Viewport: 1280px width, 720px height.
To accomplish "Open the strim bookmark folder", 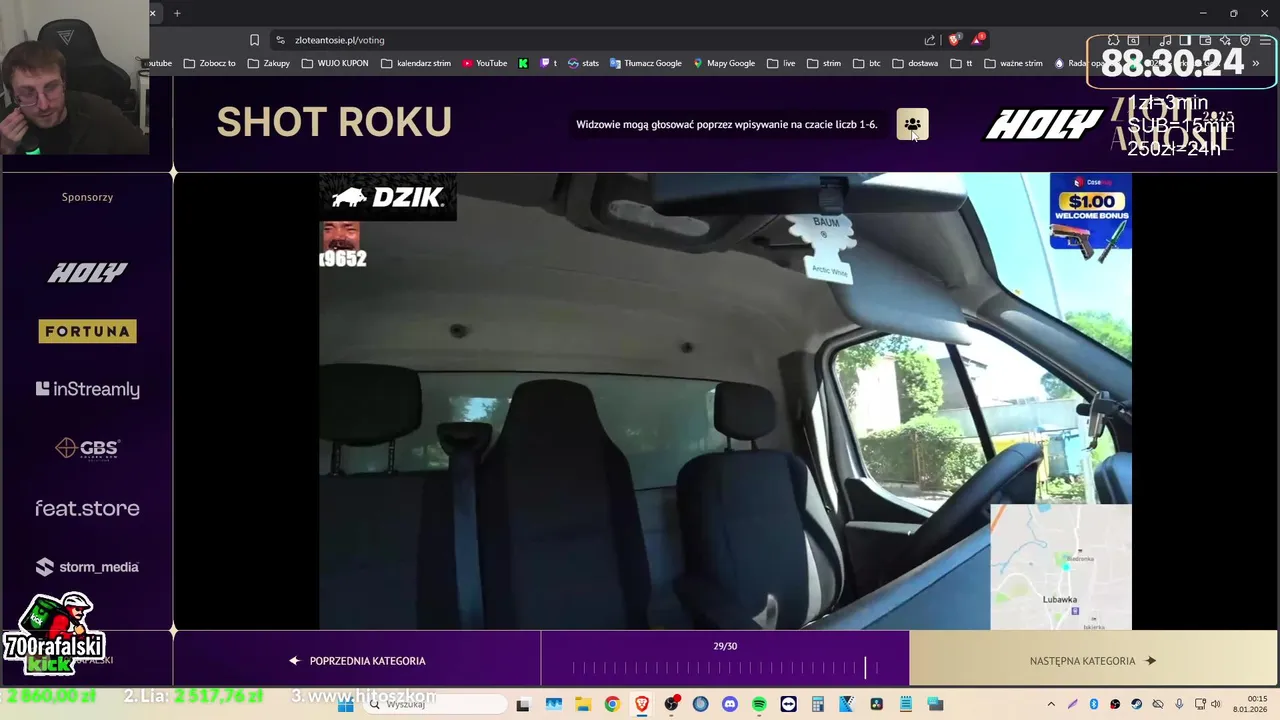I will click(824, 63).
